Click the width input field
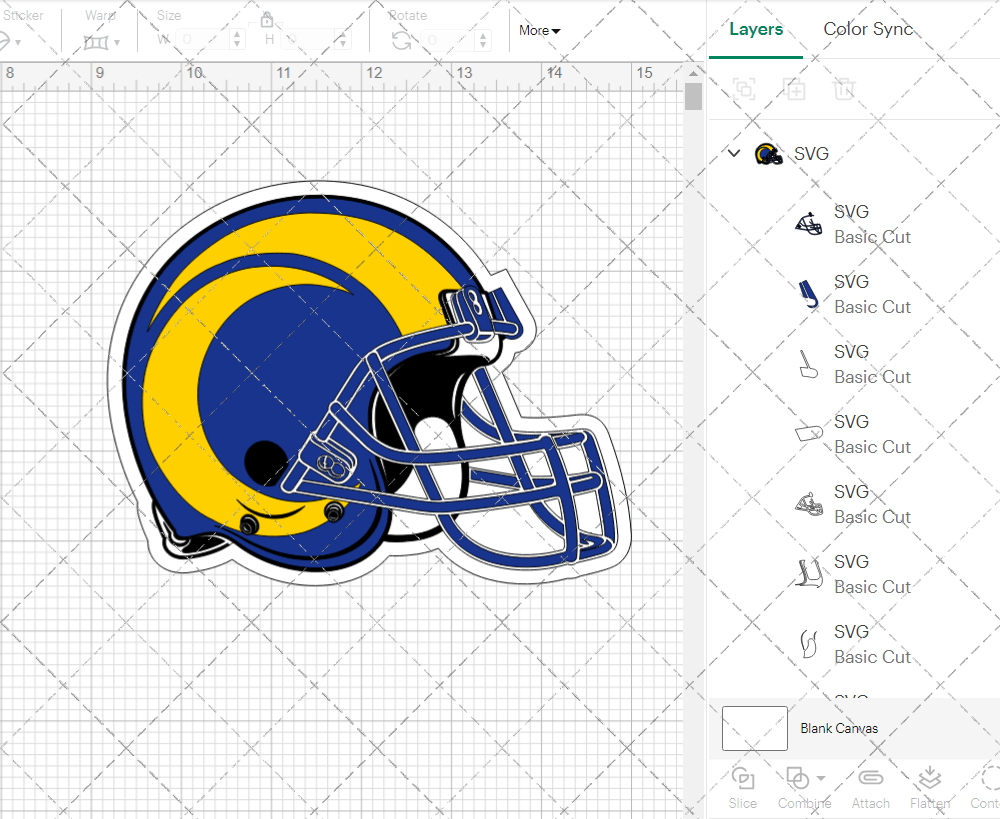This screenshot has width=1000, height=819. [202, 40]
